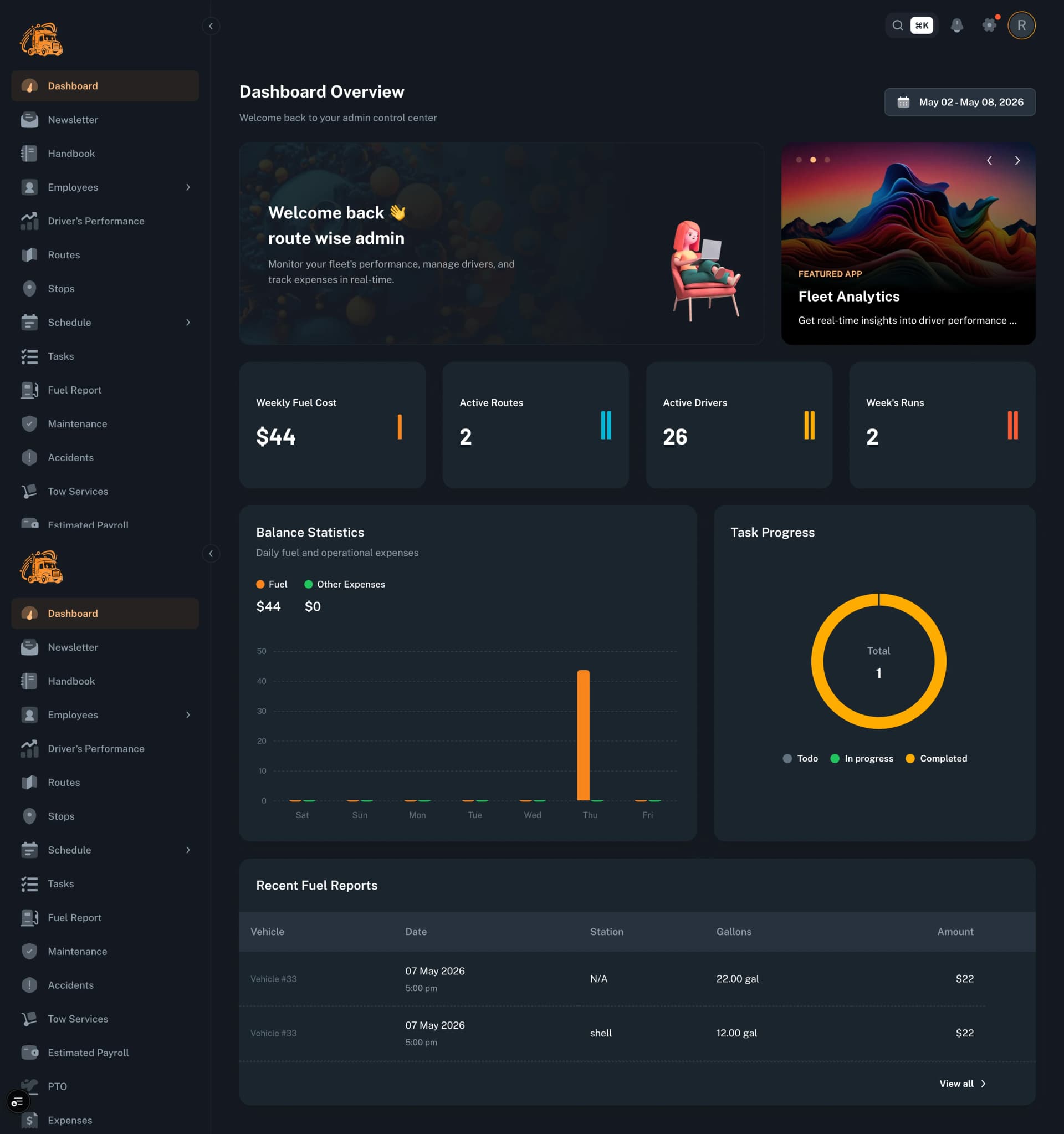Open the Active Routes stat card
The image size is (1064, 1134).
[535, 425]
